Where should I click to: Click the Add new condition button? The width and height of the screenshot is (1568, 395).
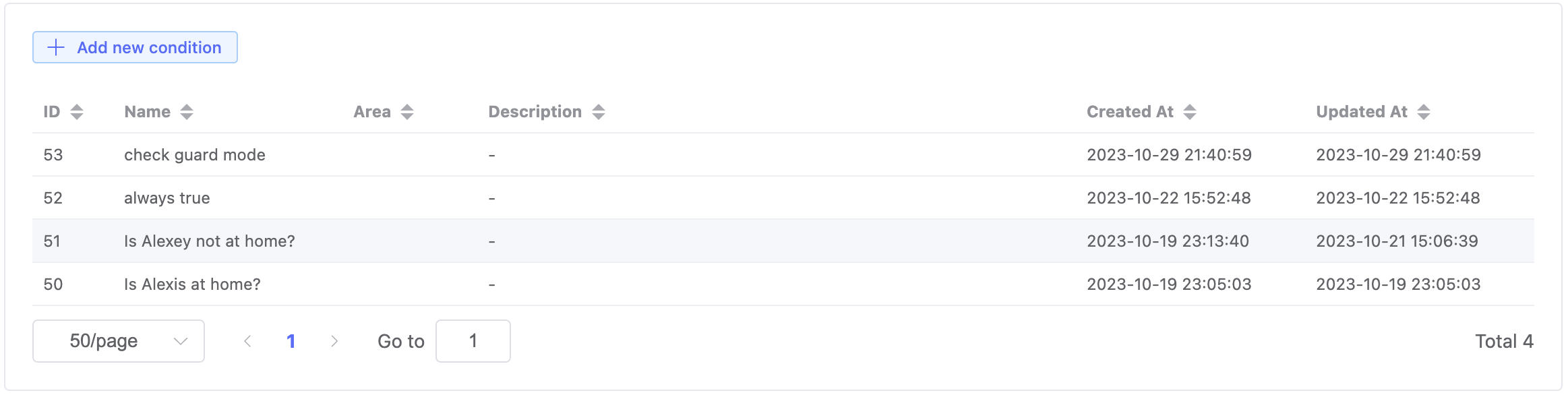[135, 47]
